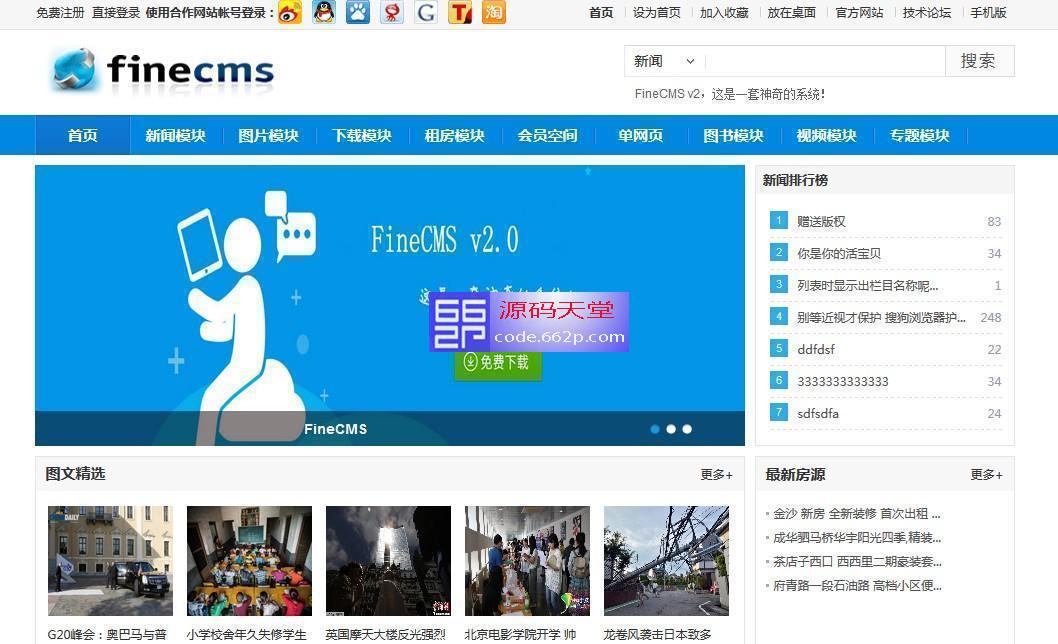This screenshot has width=1058, height=644.
Task: Open the 北京电影学院开学 thumbnail
Action: coord(528,561)
